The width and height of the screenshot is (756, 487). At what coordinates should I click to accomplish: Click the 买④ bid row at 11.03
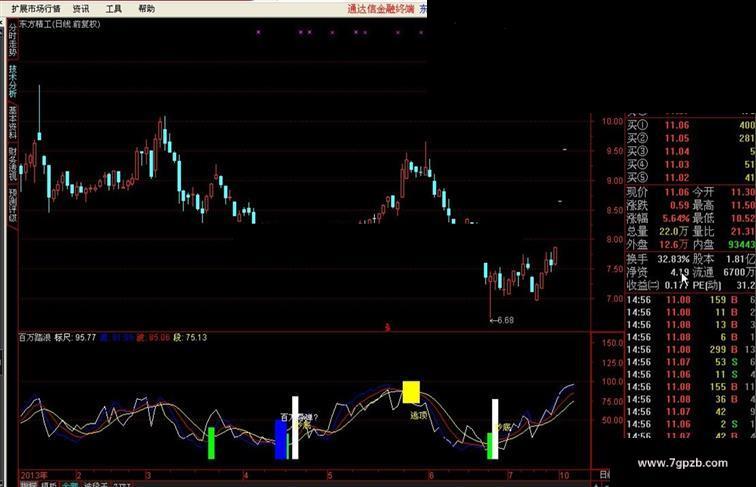click(690, 164)
